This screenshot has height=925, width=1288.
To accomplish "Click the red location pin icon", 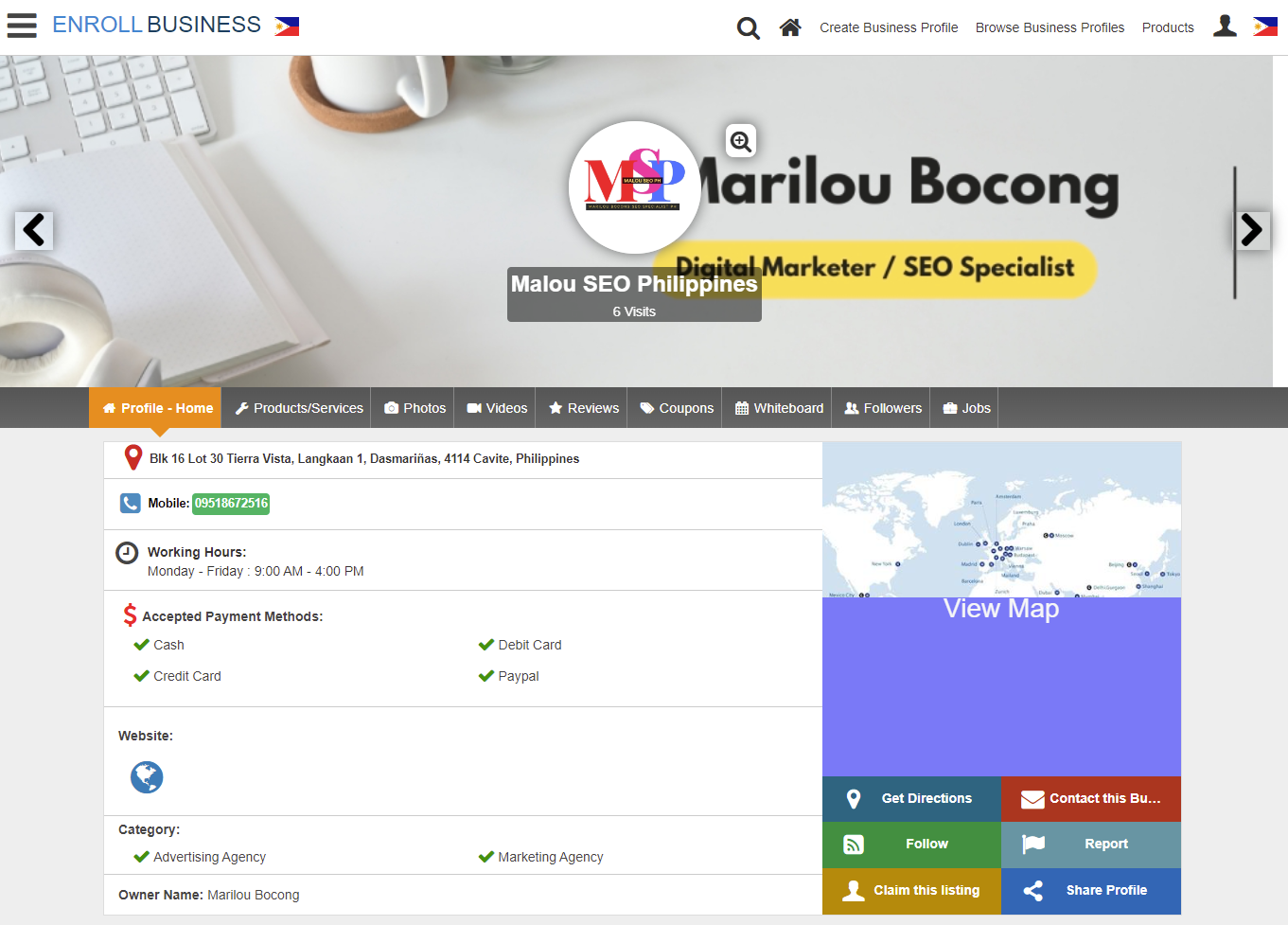I will tap(133, 458).
